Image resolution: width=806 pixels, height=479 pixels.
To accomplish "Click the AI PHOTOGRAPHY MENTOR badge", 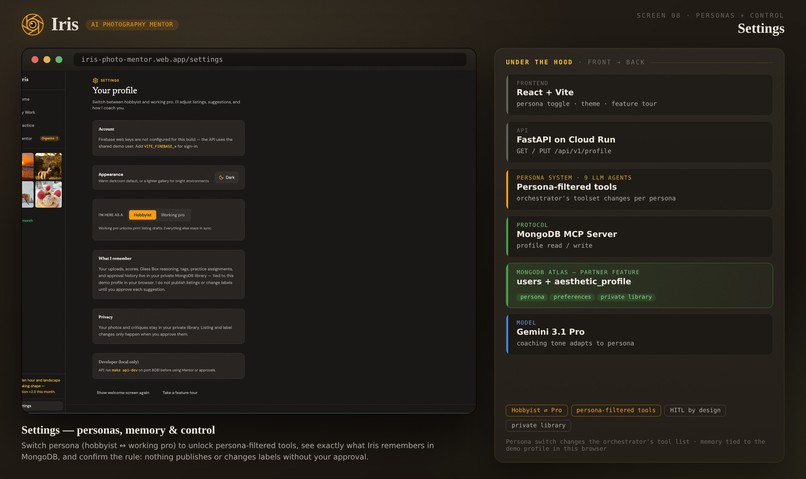I will coord(132,24).
